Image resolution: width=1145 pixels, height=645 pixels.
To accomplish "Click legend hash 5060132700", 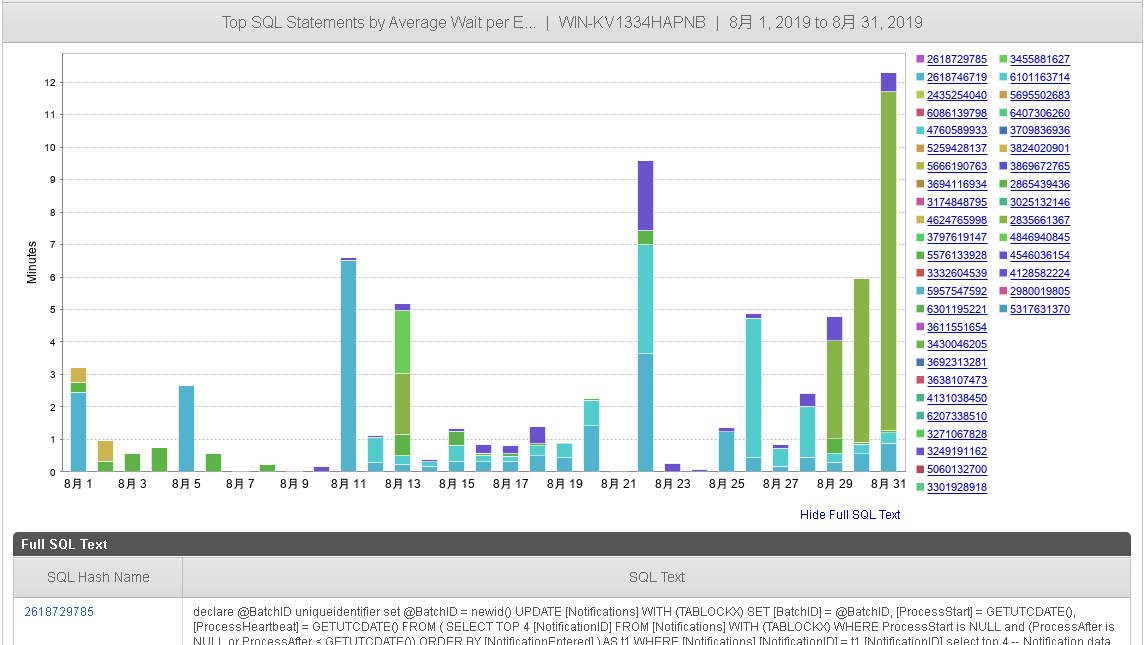I will pos(957,469).
